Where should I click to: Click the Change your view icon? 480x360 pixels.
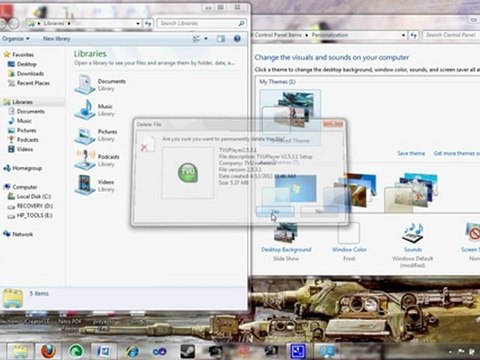click(196, 39)
